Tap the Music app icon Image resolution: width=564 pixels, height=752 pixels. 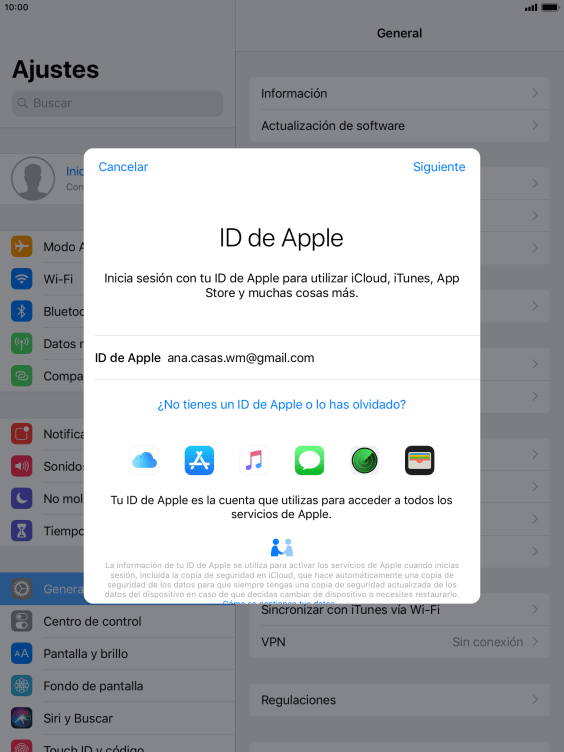pos(254,460)
